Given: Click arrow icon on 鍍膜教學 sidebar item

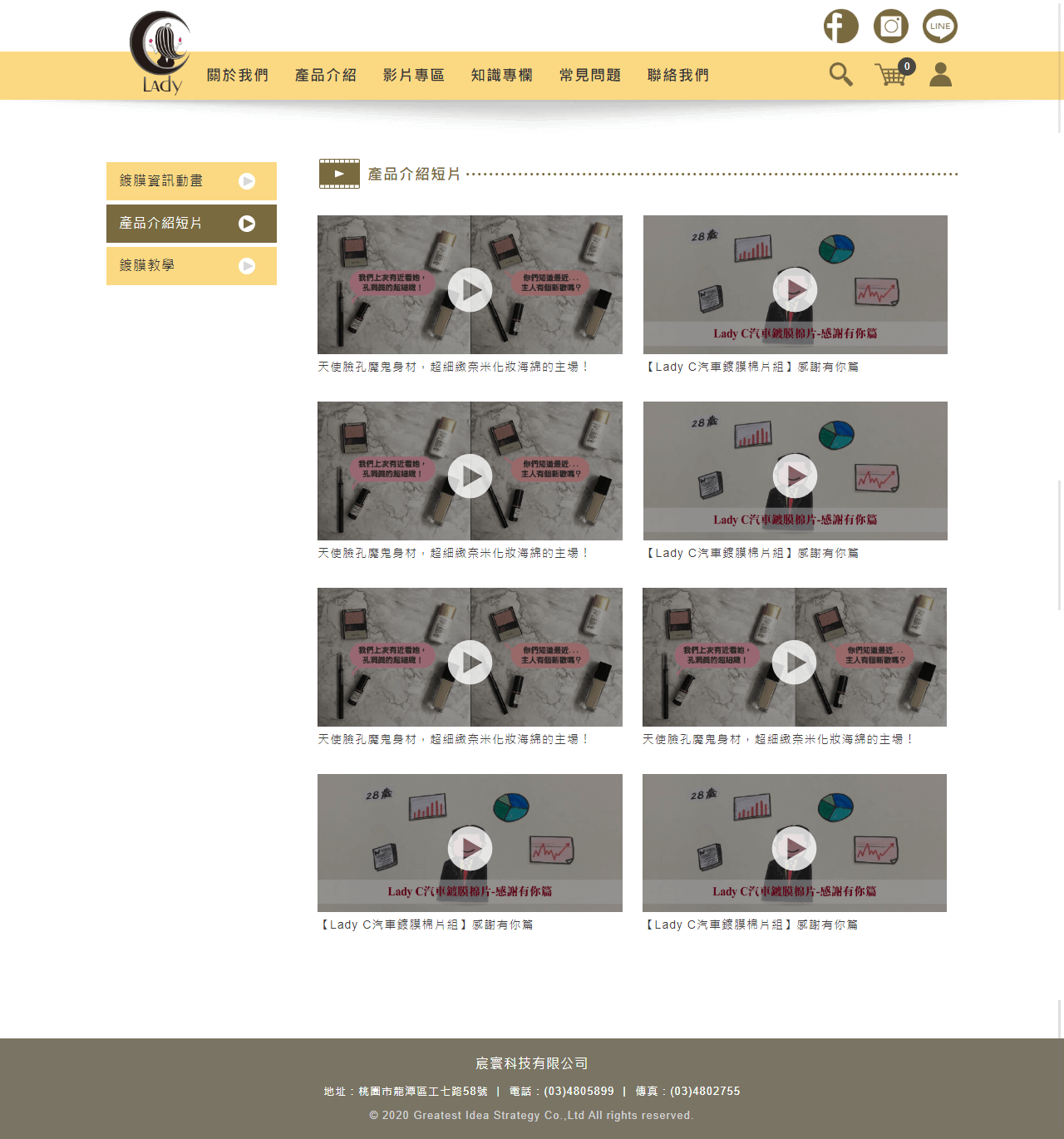Looking at the screenshot, I should (247, 266).
